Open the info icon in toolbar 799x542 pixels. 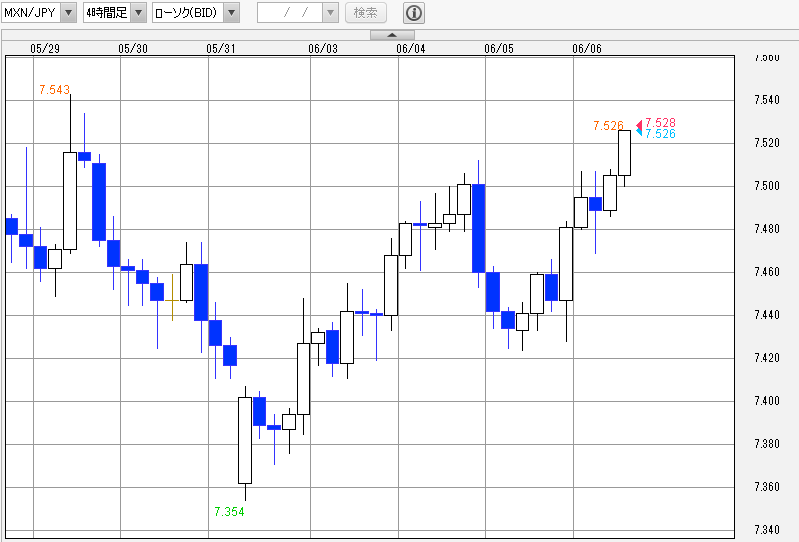click(414, 13)
